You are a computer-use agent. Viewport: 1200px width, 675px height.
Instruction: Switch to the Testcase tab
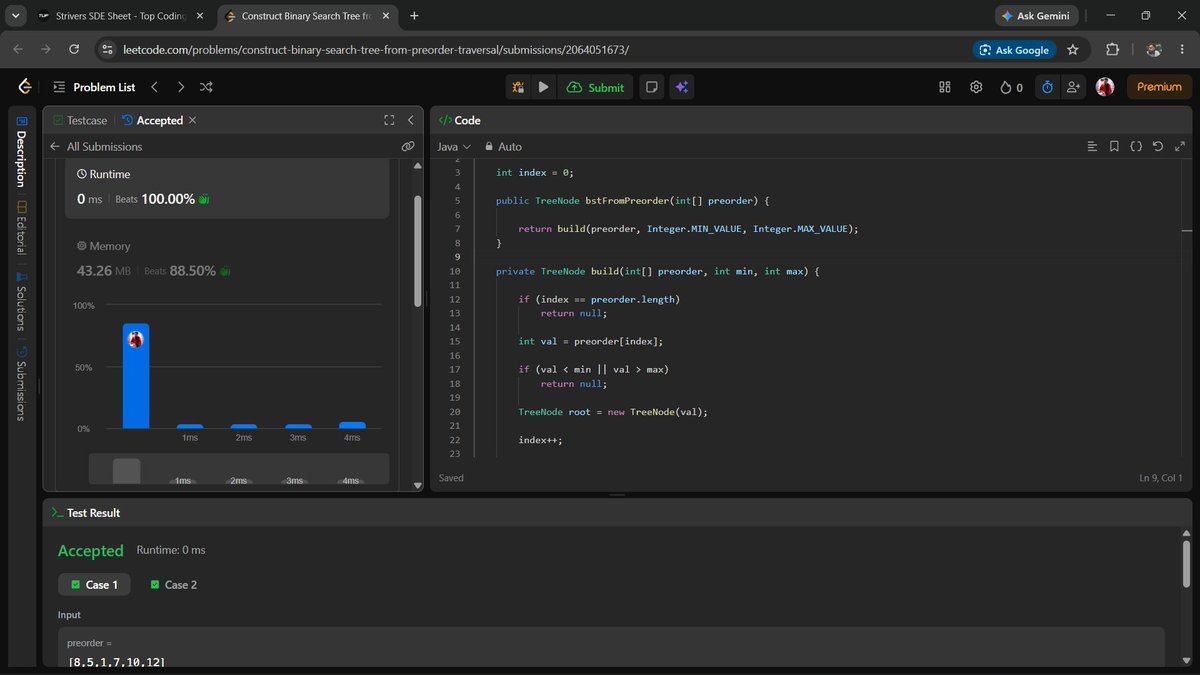80,120
